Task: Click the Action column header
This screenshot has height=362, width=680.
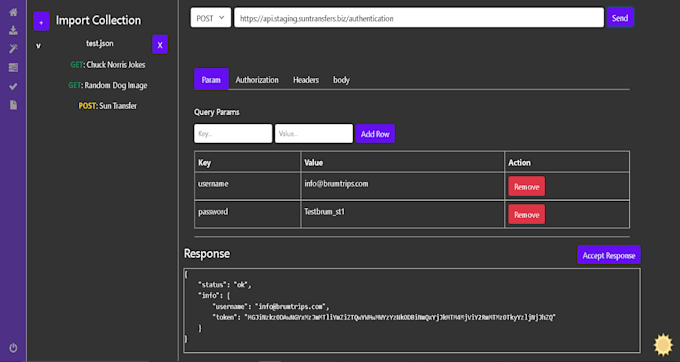Action: click(567, 162)
